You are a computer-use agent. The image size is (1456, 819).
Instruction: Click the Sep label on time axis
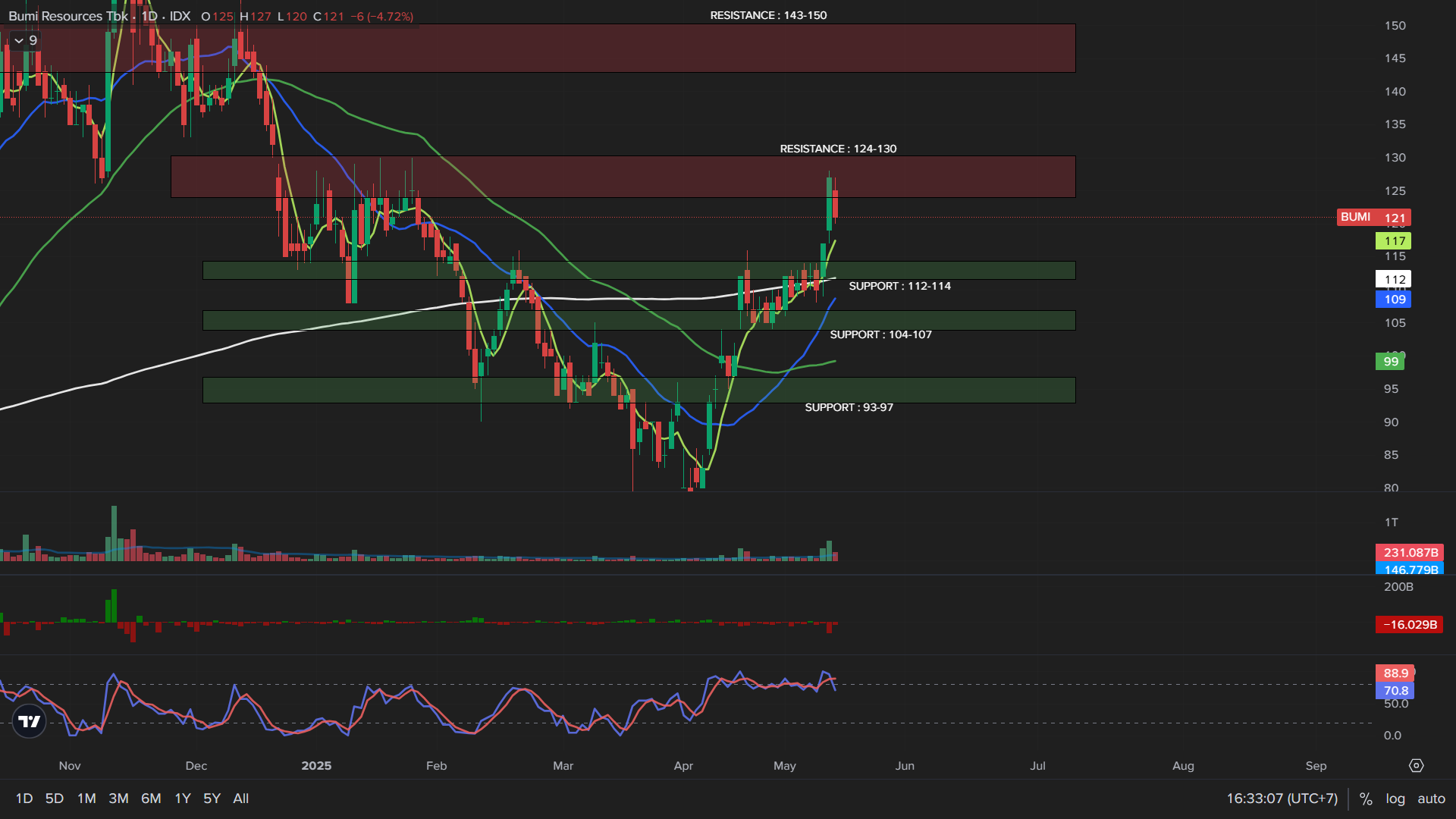(x=1316, y=766)
